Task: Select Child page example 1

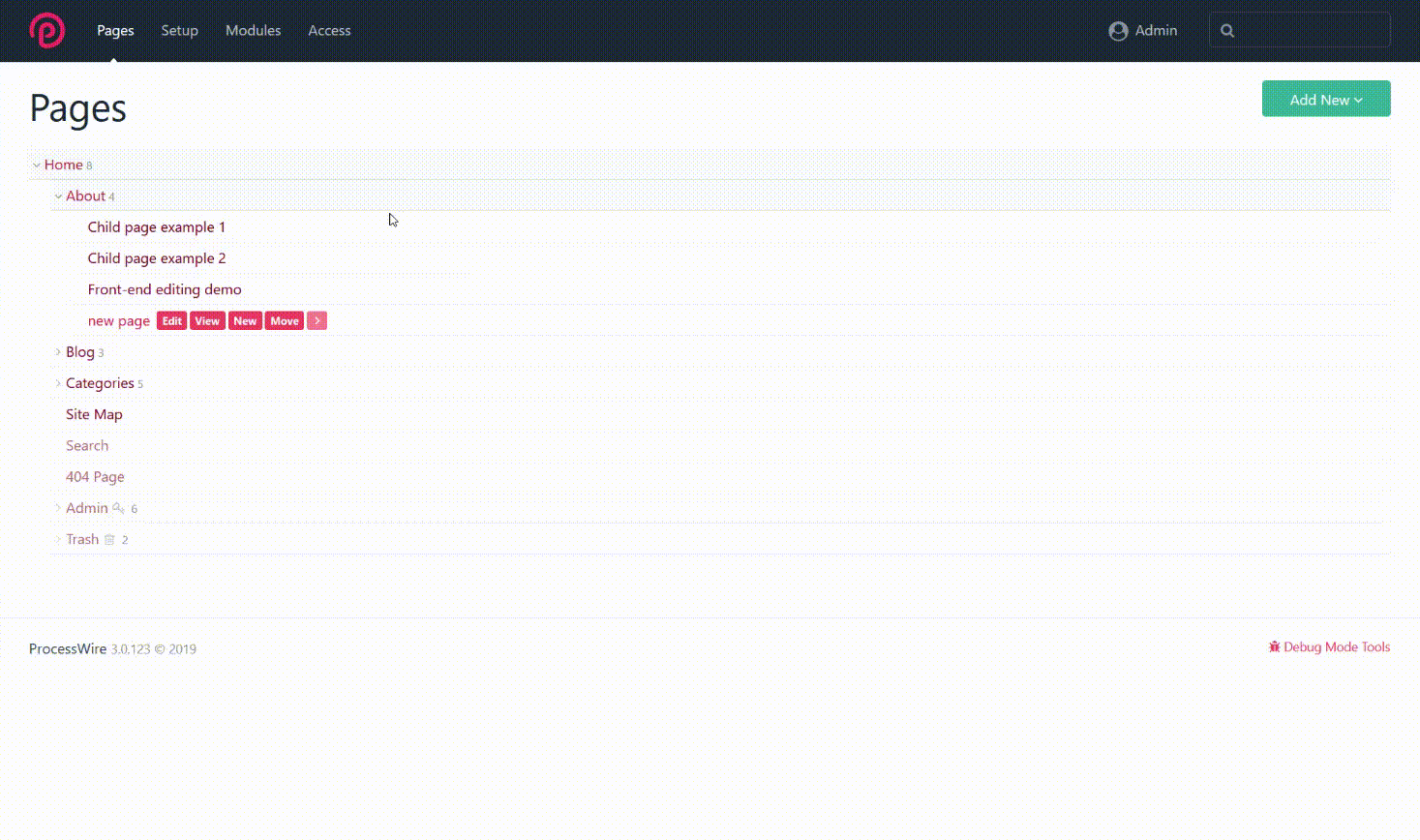Action: (157, 226)
